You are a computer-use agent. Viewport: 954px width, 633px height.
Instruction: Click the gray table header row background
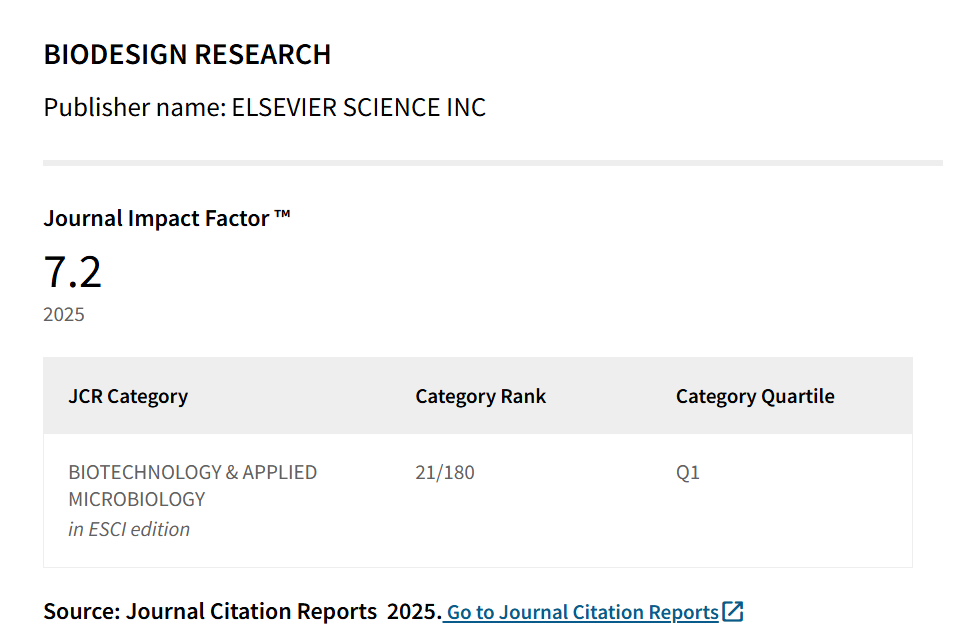478,396
